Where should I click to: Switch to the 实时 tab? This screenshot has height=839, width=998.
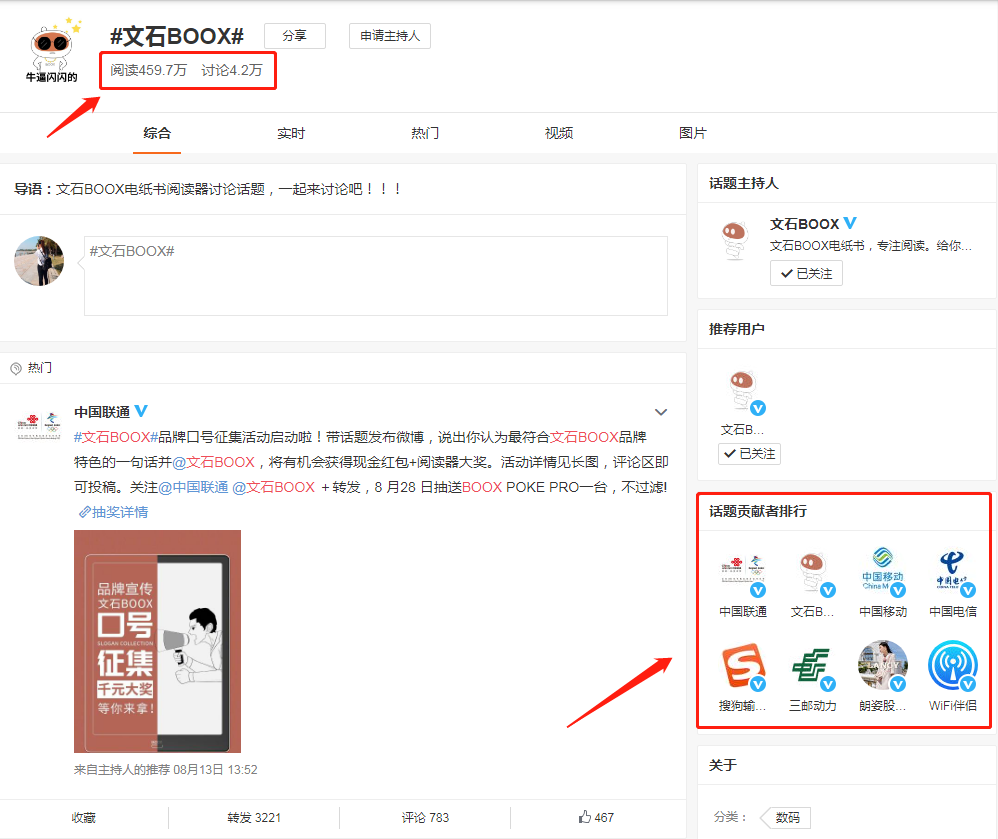click(291, 133)
